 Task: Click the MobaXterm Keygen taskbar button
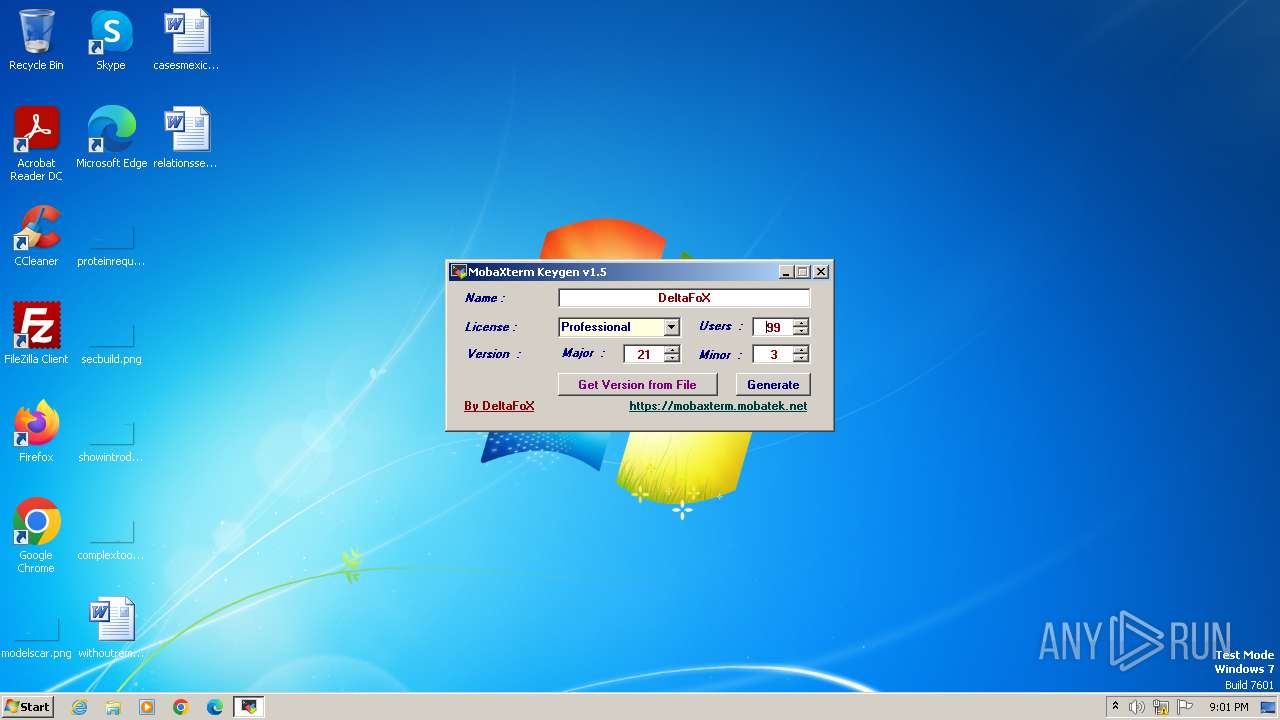(249, 707)
